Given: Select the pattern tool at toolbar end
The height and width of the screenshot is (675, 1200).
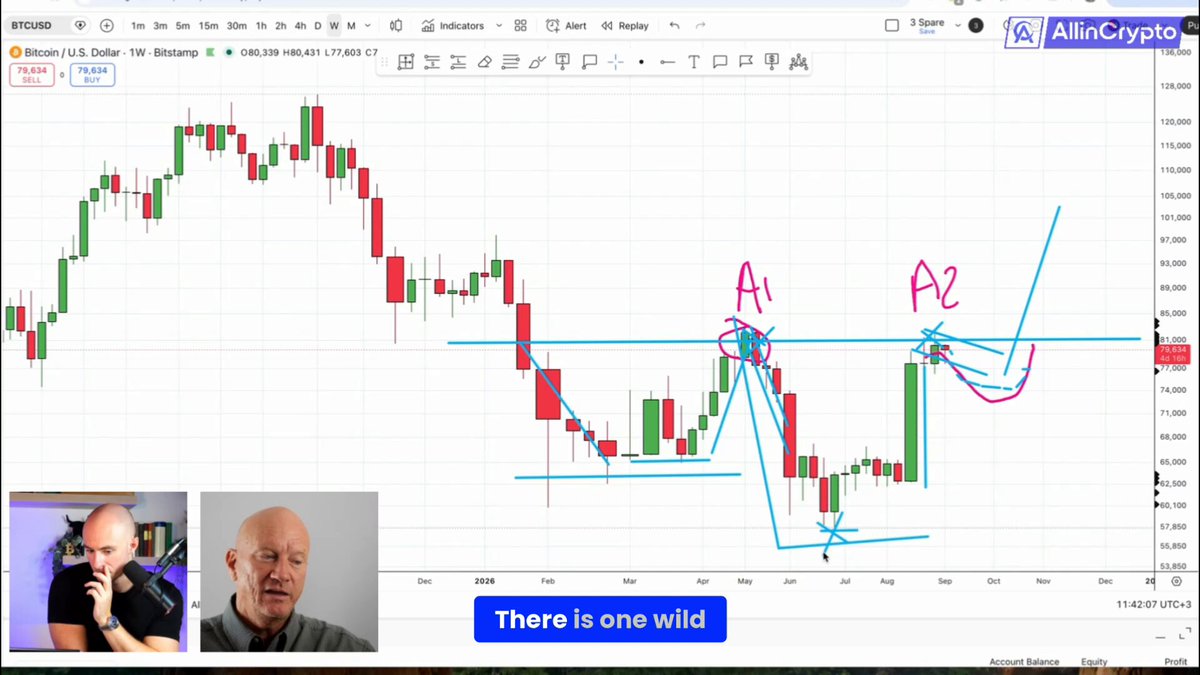Looking at the screenshot, I should pyautogui.click(x=798, y=62).
